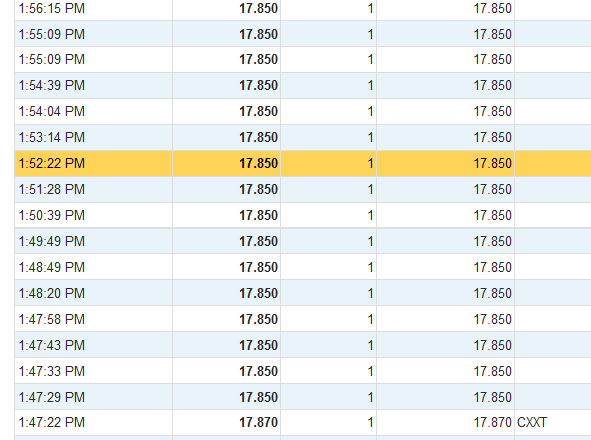
Task: Select the 1:50:39 PM trade row
Action: [x=303, y=215]
